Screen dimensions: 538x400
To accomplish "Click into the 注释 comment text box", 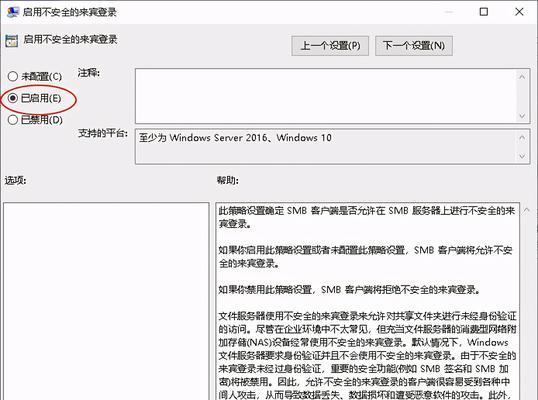I will click(x=325, y=96).
